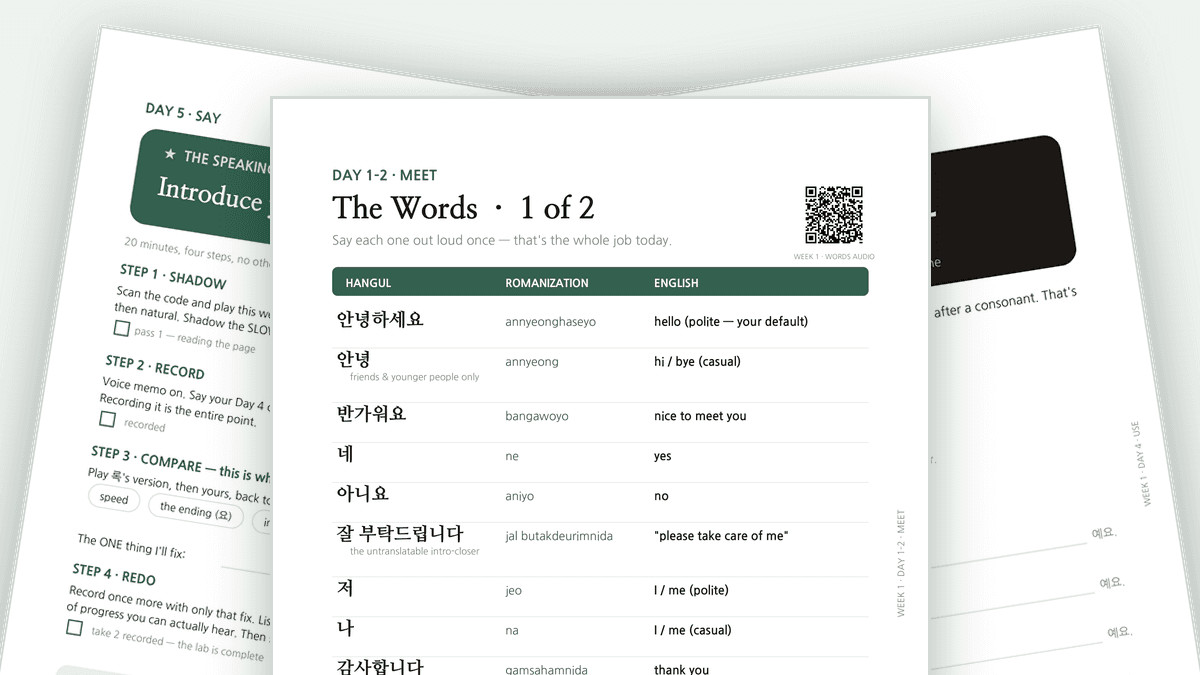
Task: Click the 'The Words · 1 of 2' title
Action: pos(463,208)
